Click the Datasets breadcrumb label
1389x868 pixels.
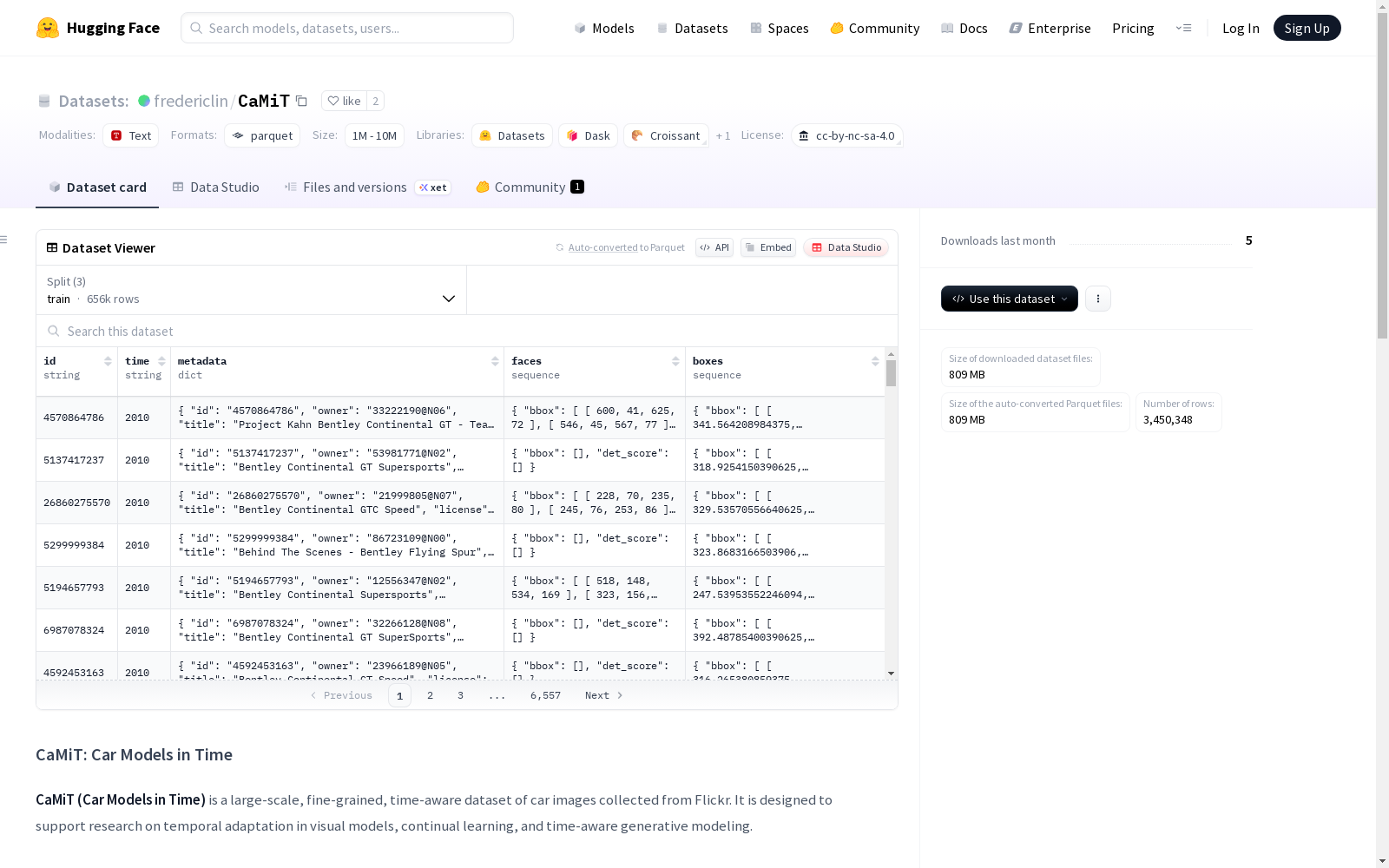tap(93, 101)
